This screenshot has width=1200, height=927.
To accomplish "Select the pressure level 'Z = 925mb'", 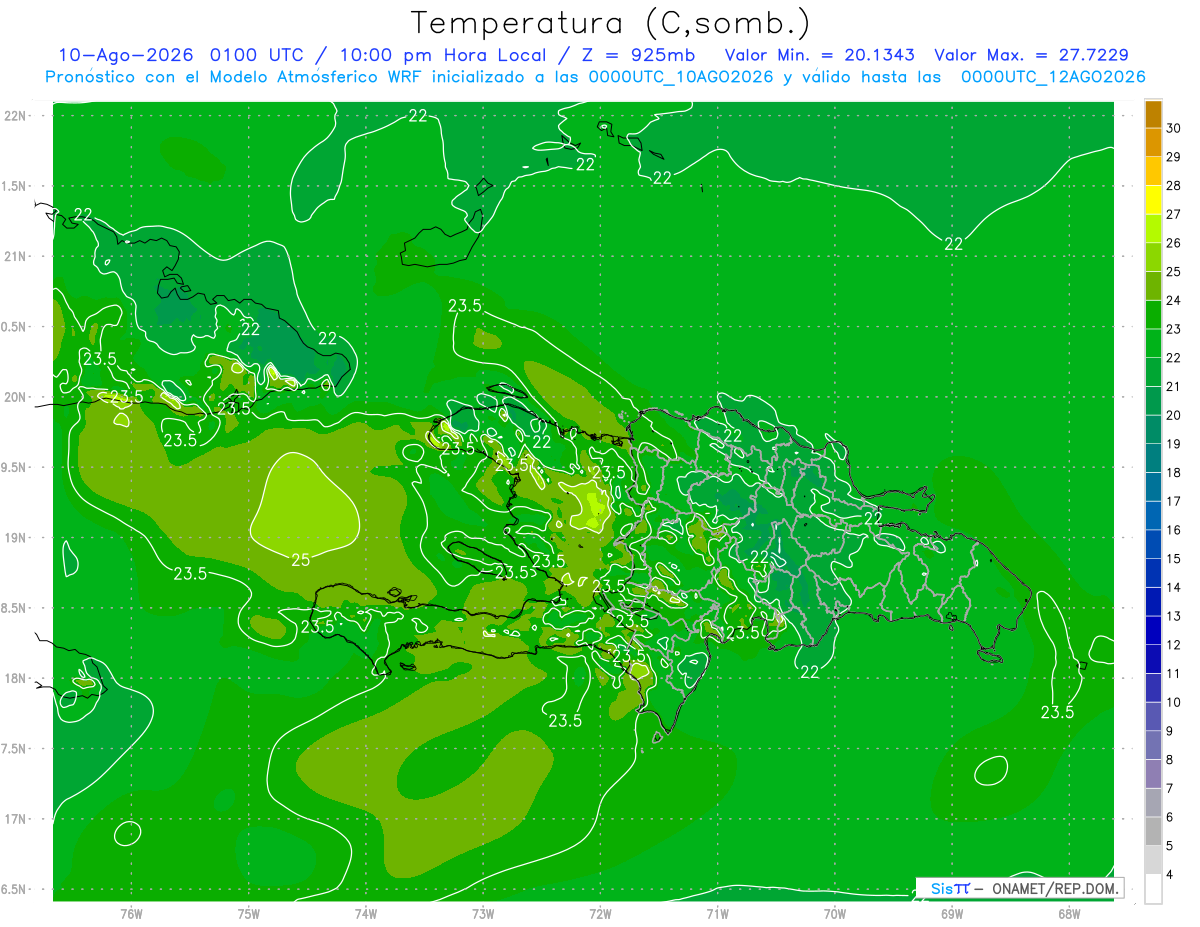I will 638,55.
